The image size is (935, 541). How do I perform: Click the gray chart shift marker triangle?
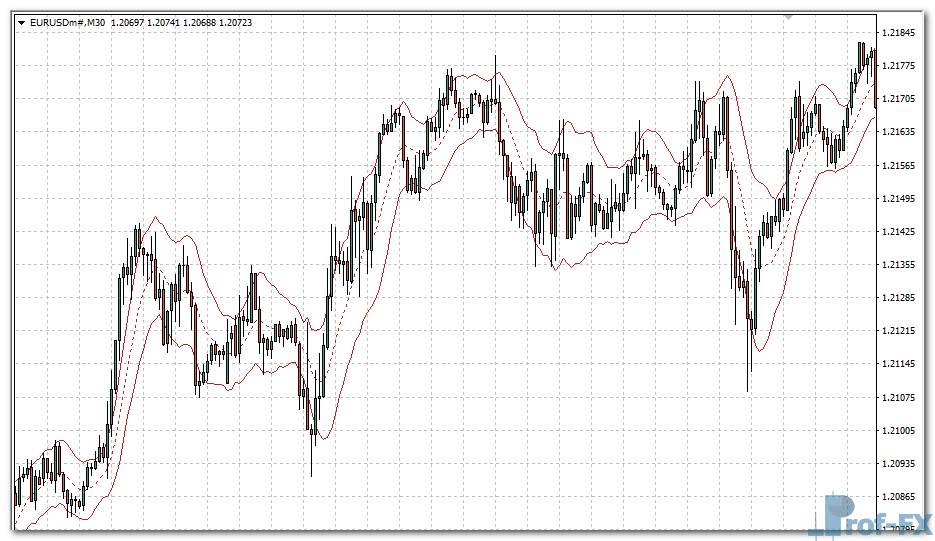[x=789, y=18]
